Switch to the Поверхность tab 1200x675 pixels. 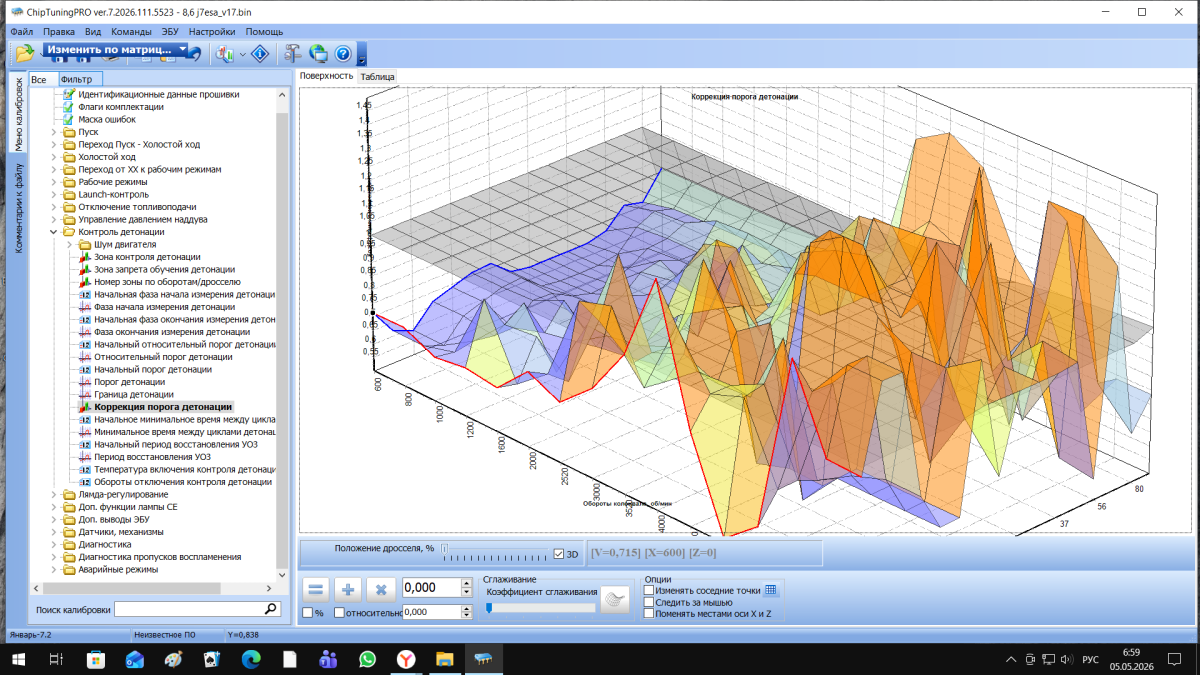326,76
